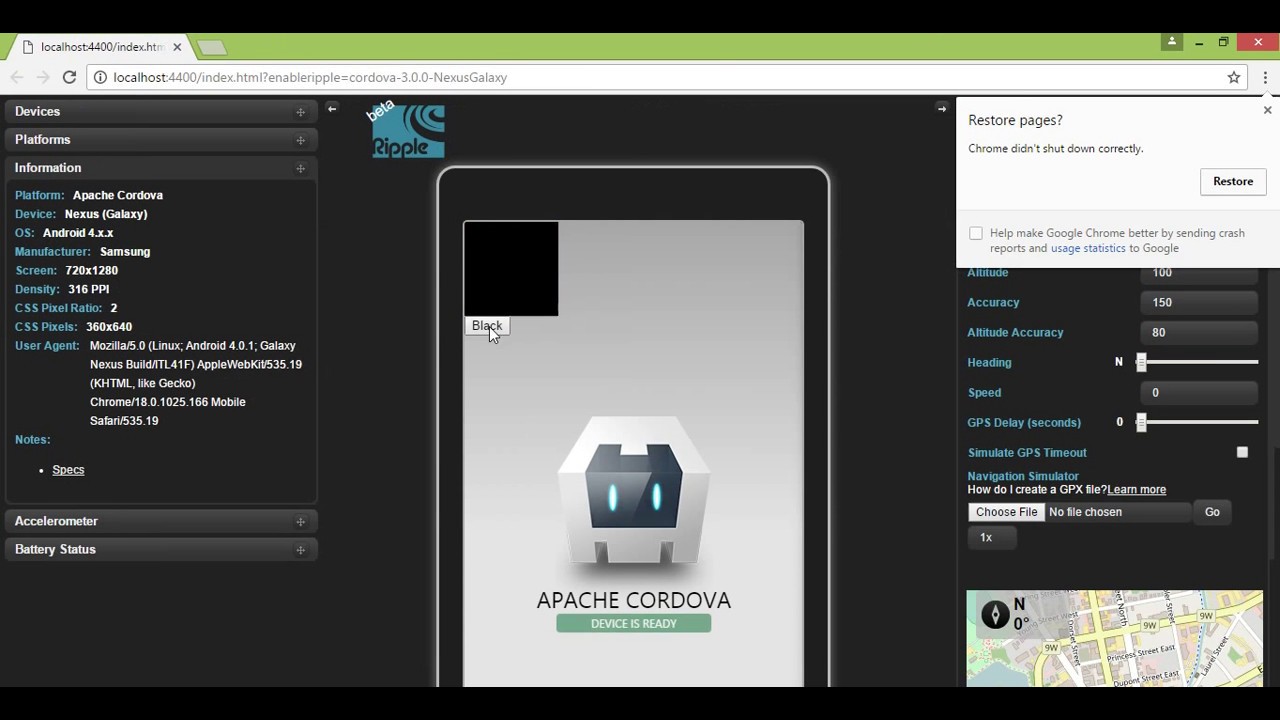The image size is (1280, 720).
Task: Click the 720x1280 screen value
Action: click(x=91, y=271)
